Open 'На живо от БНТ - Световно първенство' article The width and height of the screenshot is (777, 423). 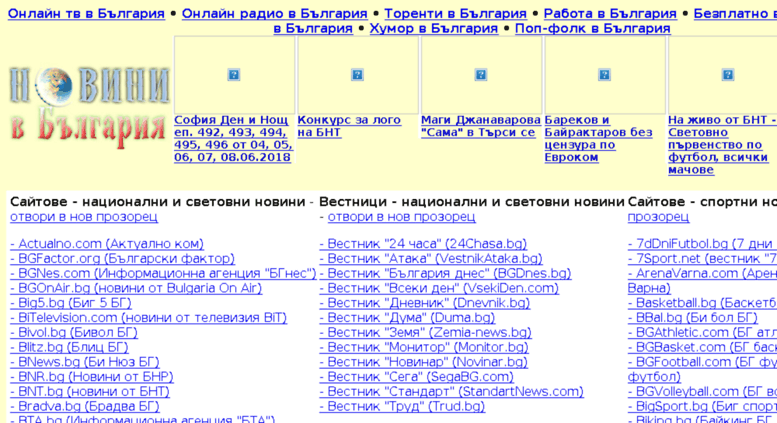tap(722, 145)
